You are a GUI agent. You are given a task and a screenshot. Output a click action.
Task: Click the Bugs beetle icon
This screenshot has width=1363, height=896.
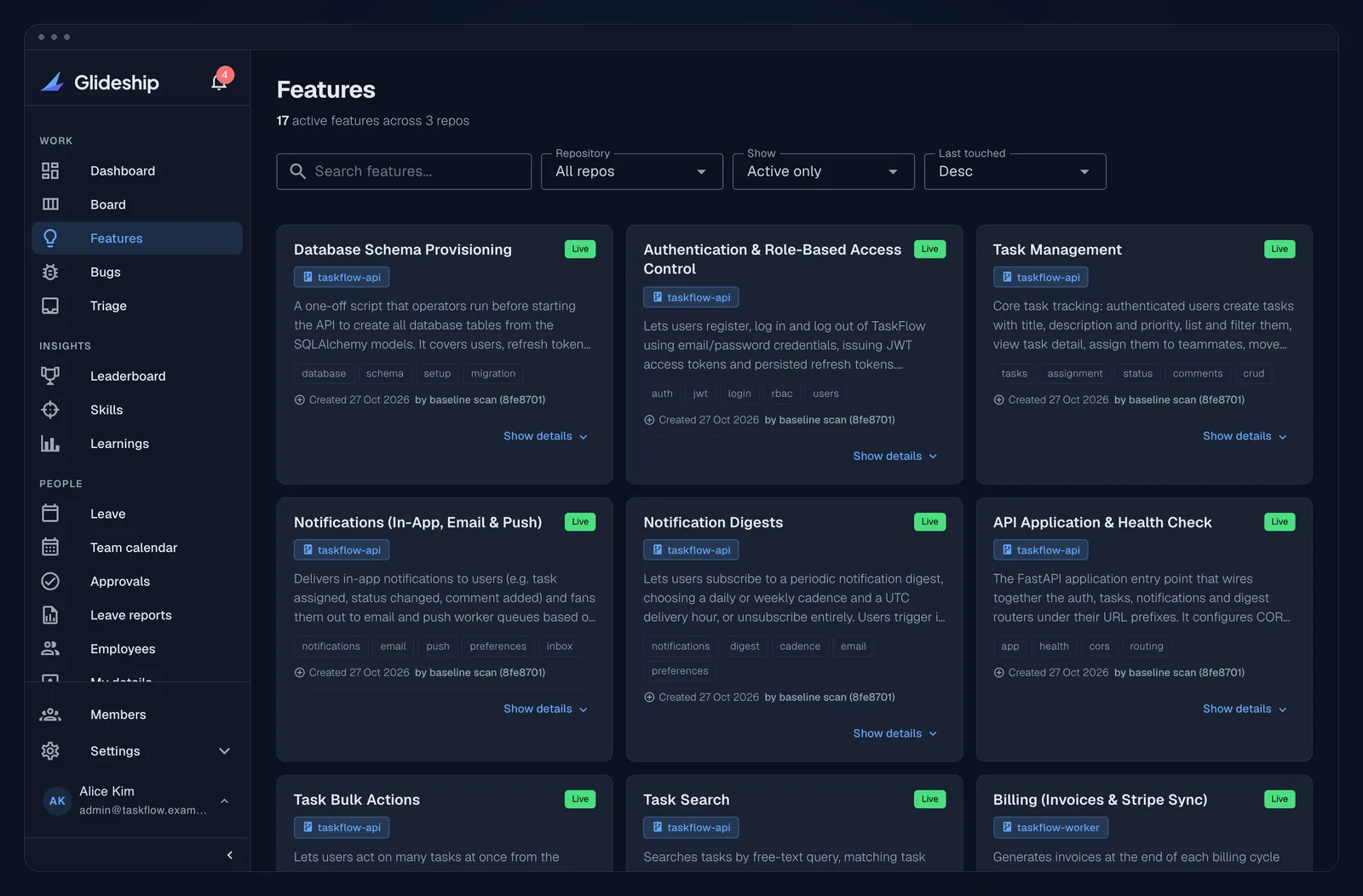(50, 272)
